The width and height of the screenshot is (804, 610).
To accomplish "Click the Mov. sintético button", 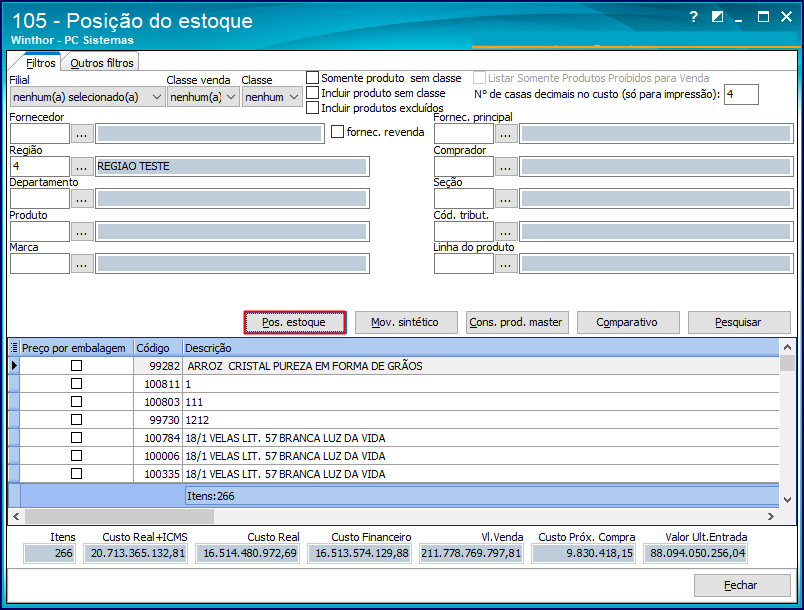I will (405, 322).
